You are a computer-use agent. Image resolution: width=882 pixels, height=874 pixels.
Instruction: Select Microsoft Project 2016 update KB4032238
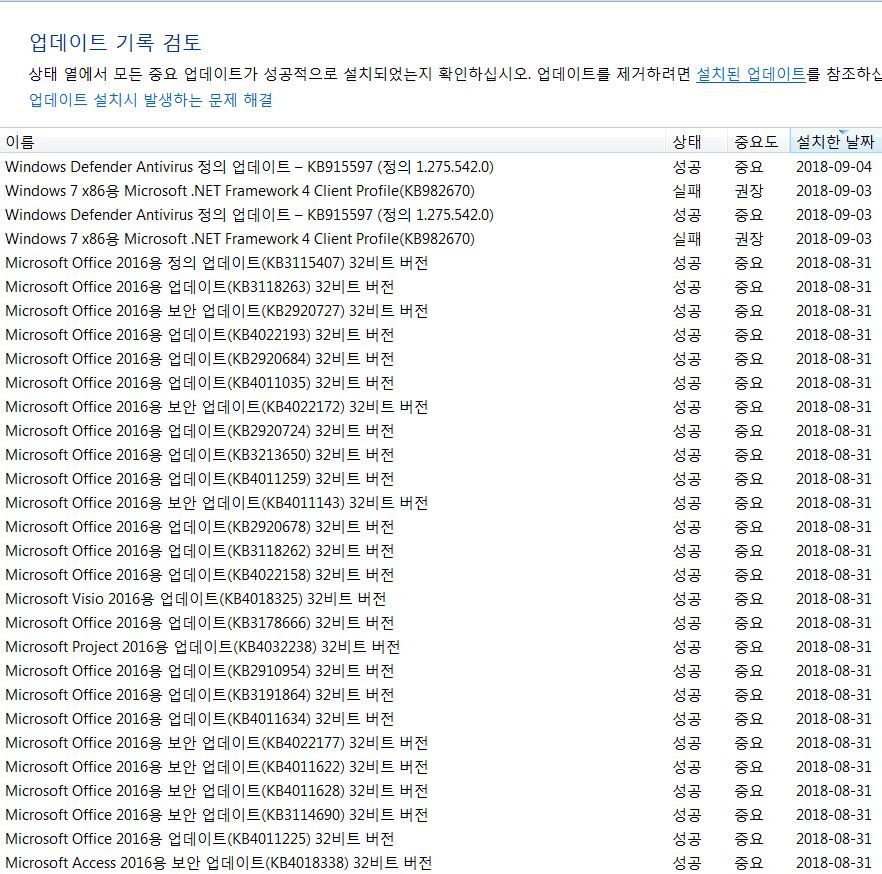(x=441, y=647)
